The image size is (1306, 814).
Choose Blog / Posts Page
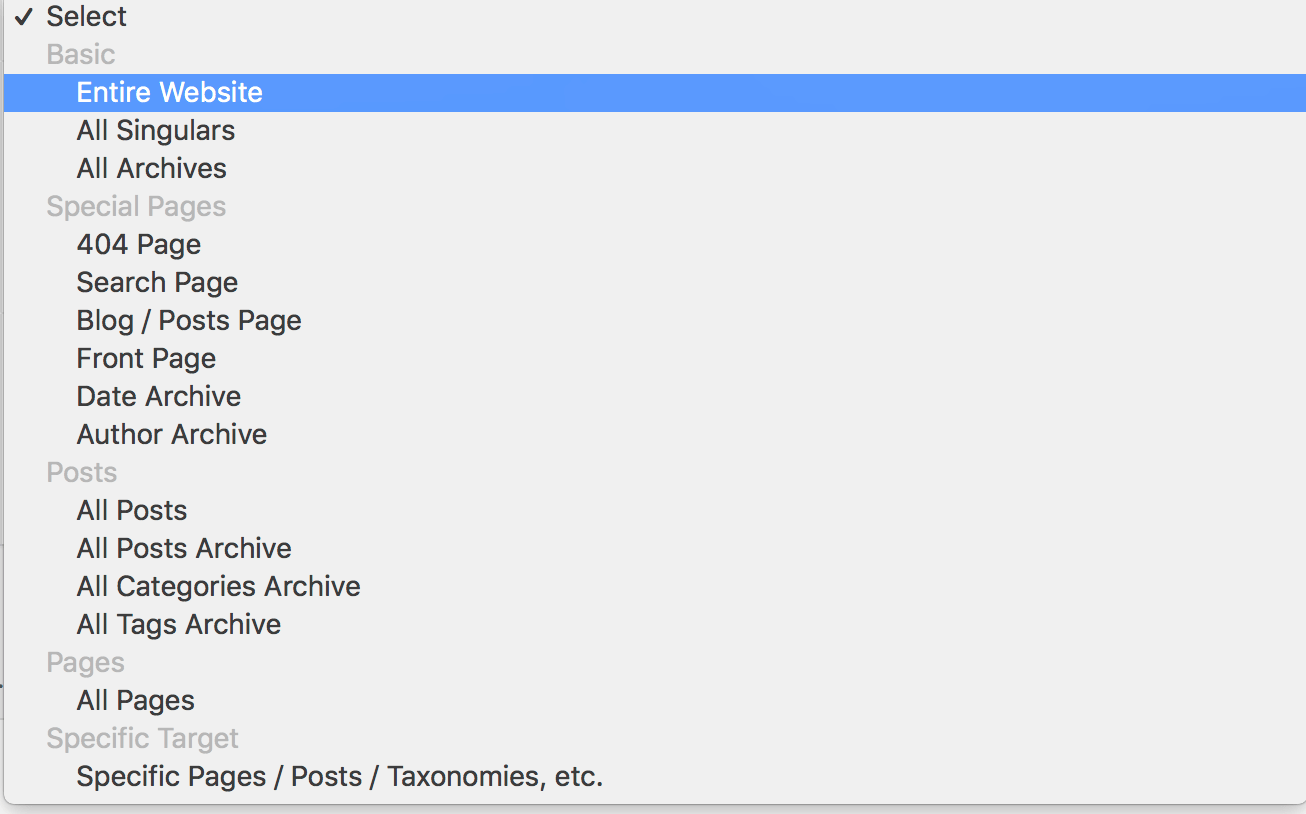[x=189, y=320]
